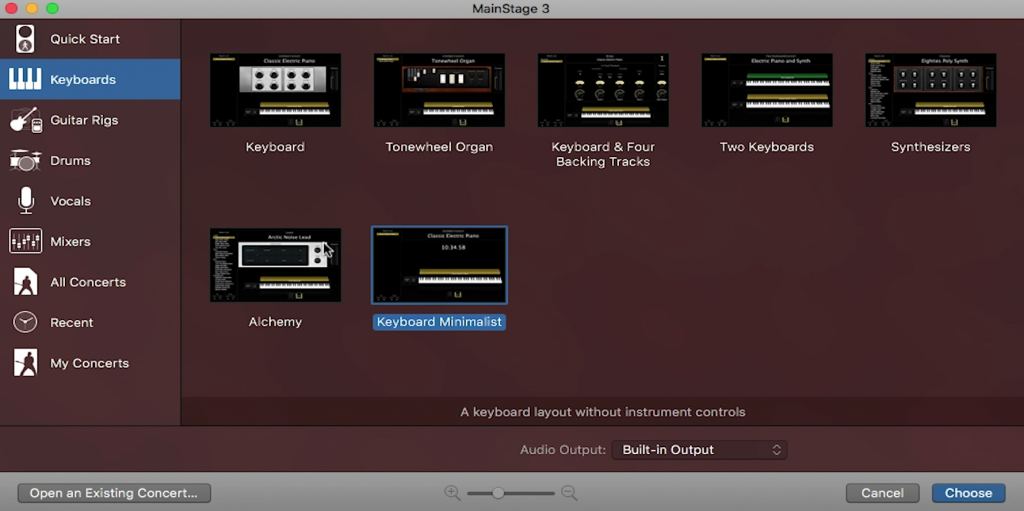This screenshot has width=1024, height=511.
Task: Show Recent concerts list
Action: pyautogui.click(x=72, y=323)
